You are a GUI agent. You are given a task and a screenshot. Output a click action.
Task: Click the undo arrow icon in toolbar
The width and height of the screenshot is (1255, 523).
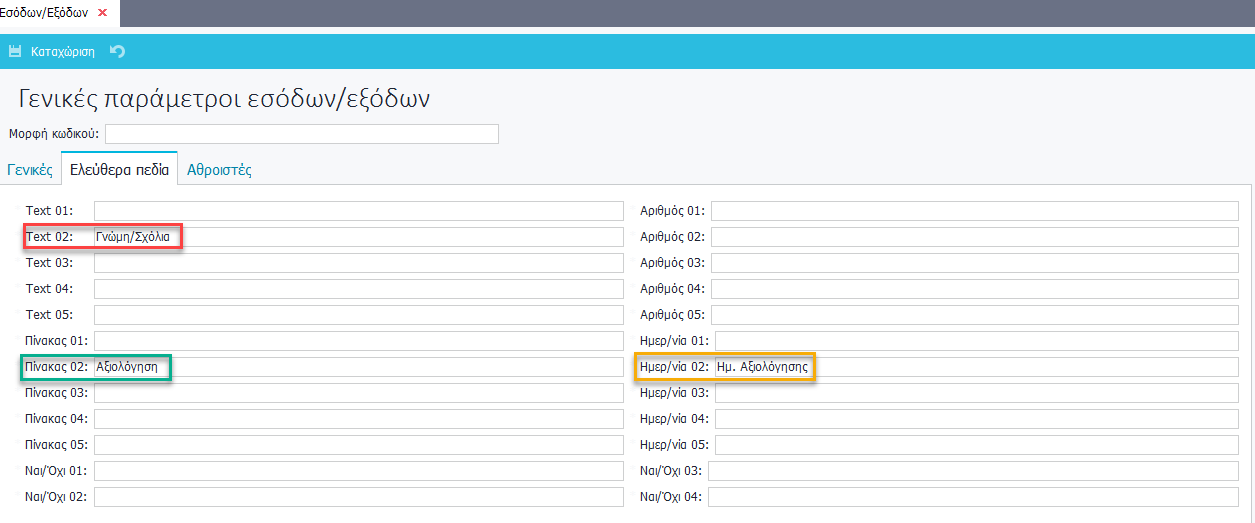tap(118, 51)
